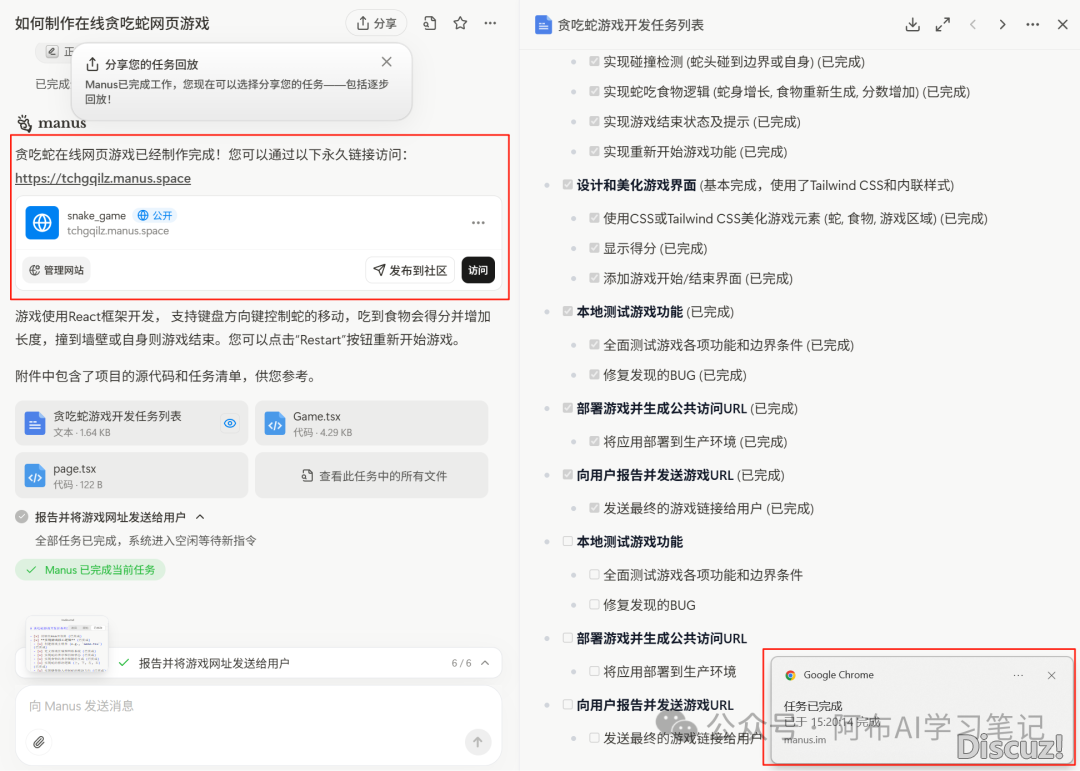Open the three-dot menu in document panel header

[1032, 25]
